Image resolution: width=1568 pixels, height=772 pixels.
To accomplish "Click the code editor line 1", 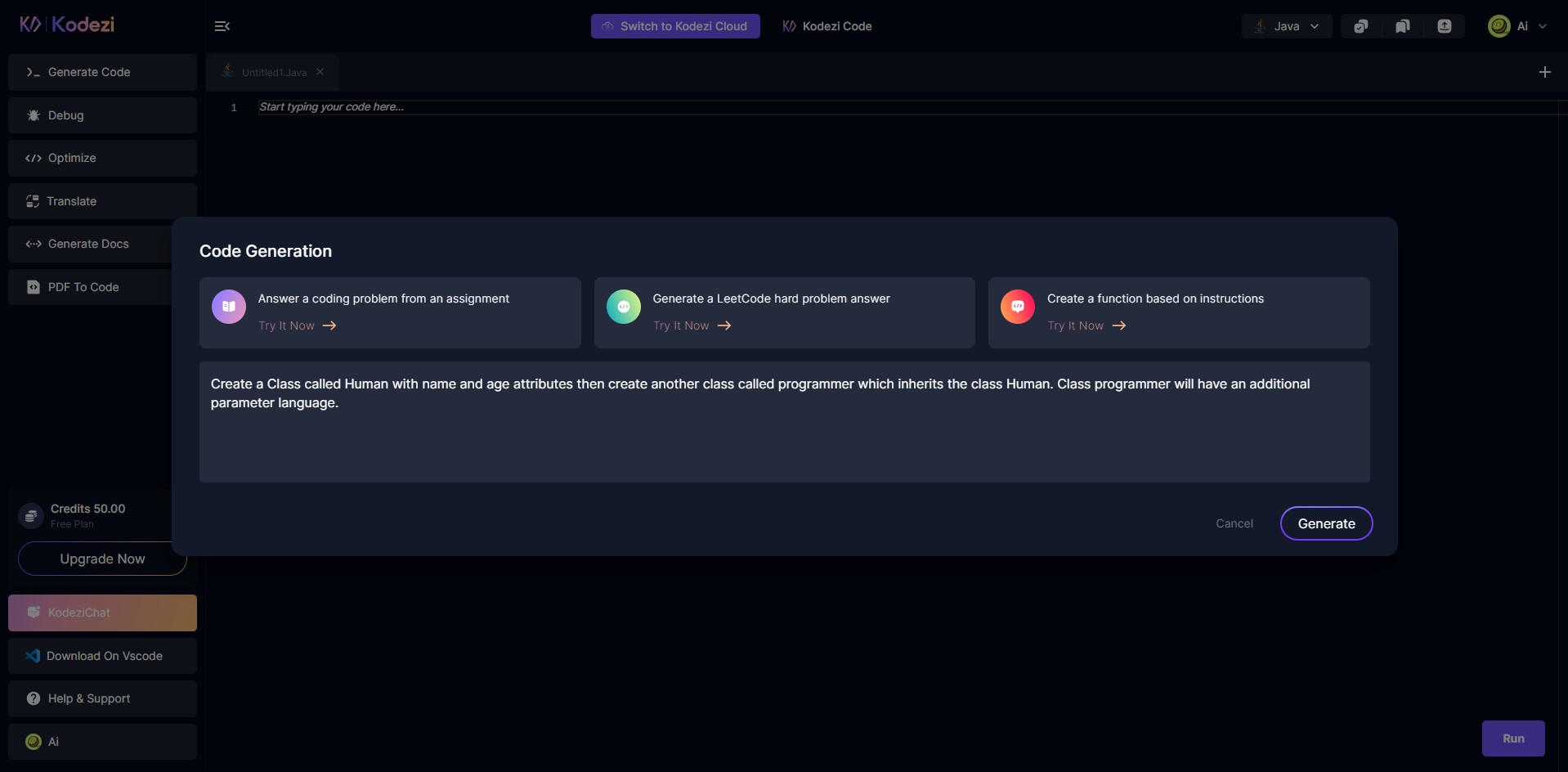I will point(907,107).
